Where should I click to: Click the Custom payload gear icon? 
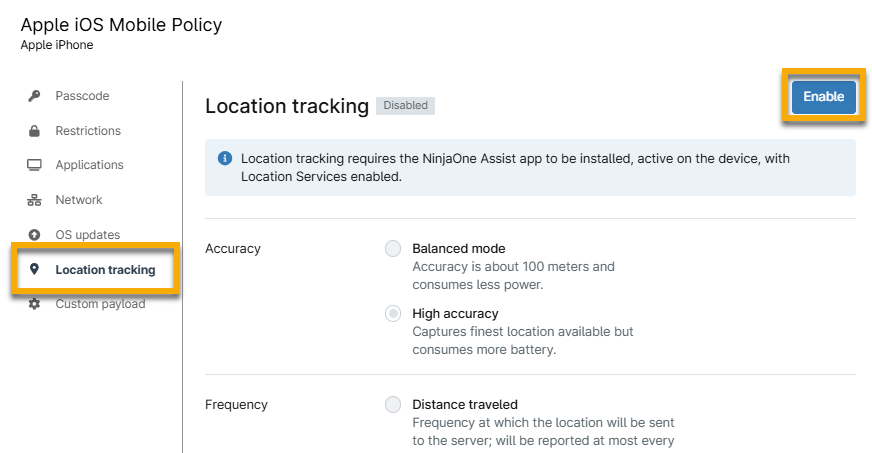pyautogui.click(x=34, y=304)
